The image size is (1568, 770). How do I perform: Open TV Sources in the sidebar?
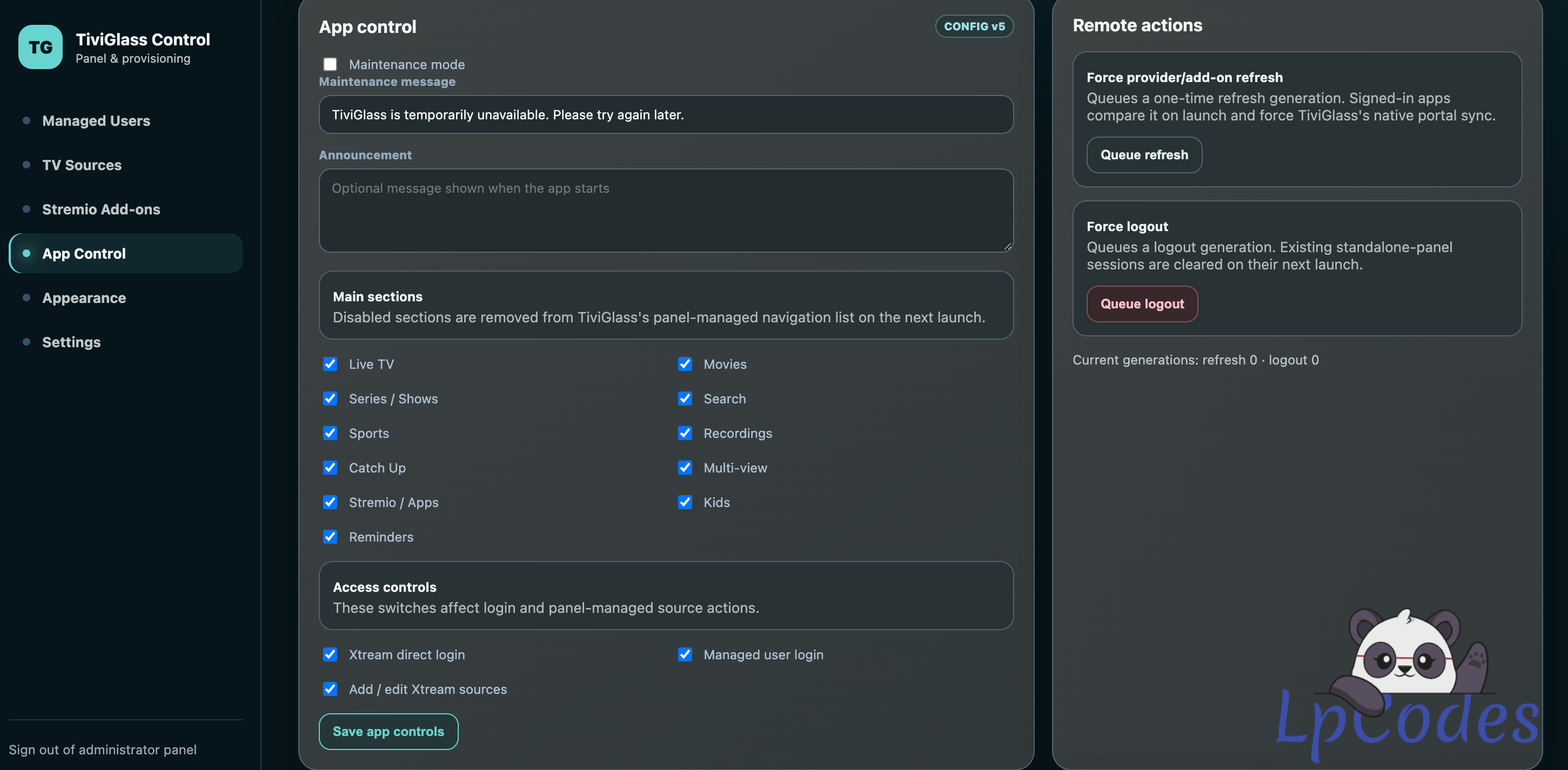[x=126, y=165]
